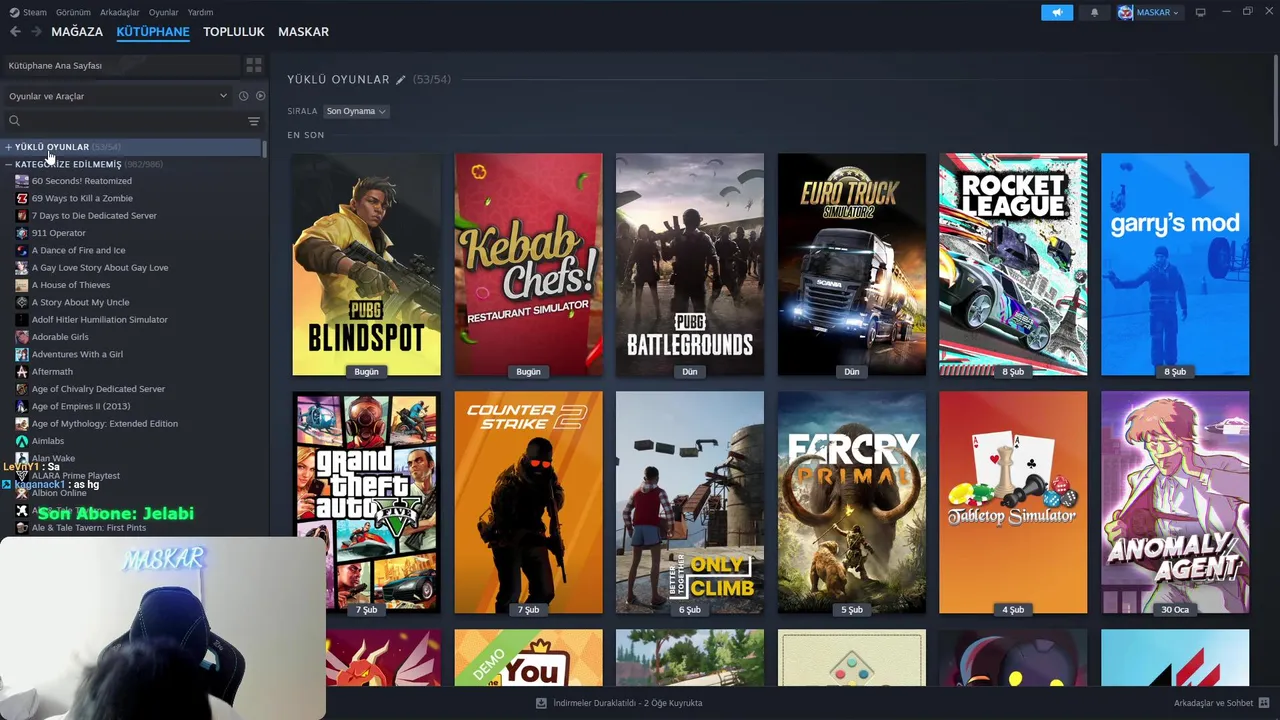Go to the KÜTÜPHANE tab
Viewport: 1280px width, 720px height.
(153, 32)
